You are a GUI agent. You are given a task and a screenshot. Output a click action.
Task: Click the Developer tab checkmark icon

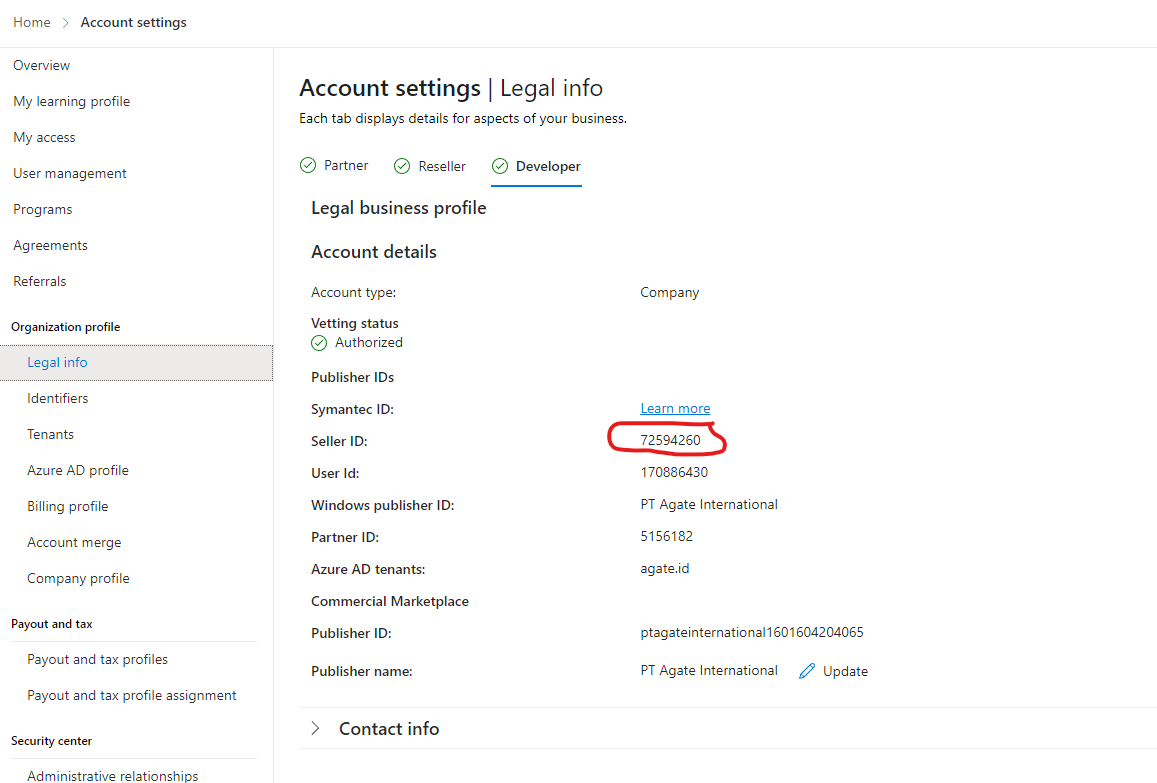point(500,166)
